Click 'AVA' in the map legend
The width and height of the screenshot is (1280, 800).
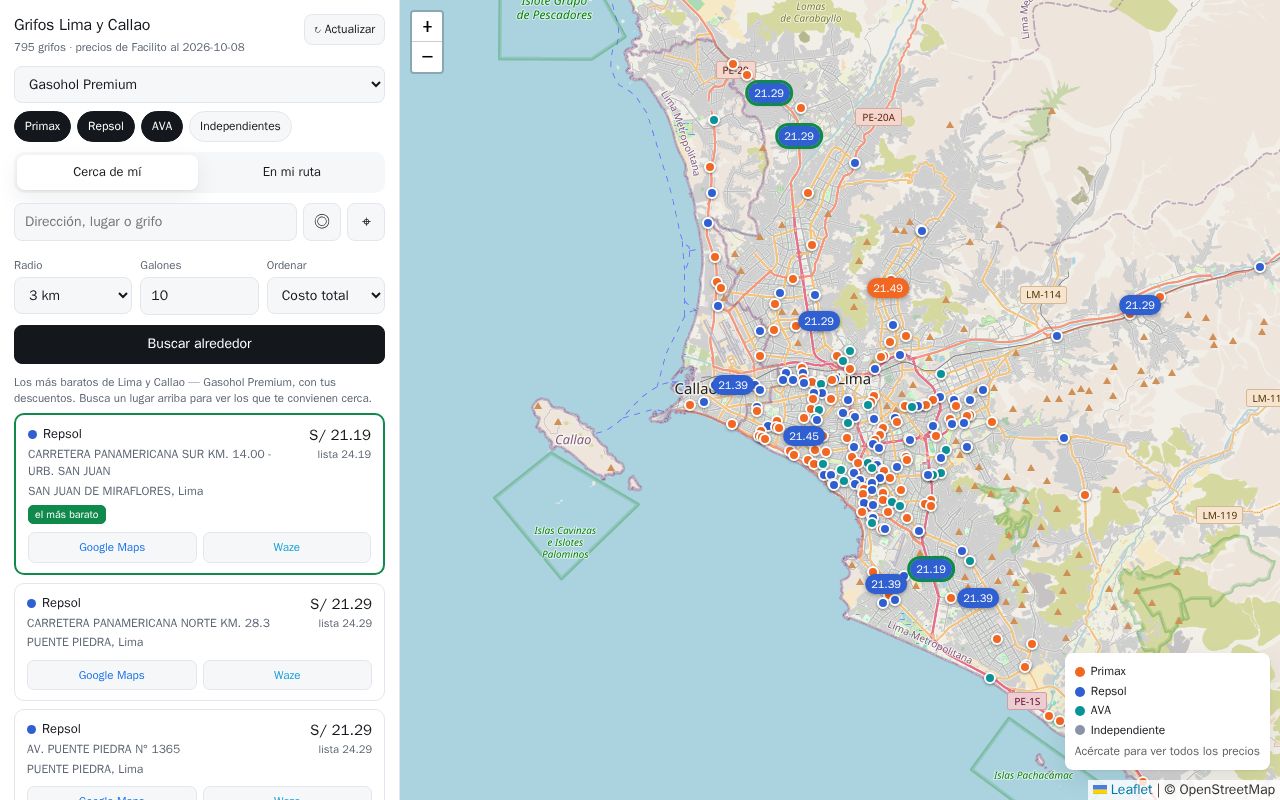point(1101,710)
